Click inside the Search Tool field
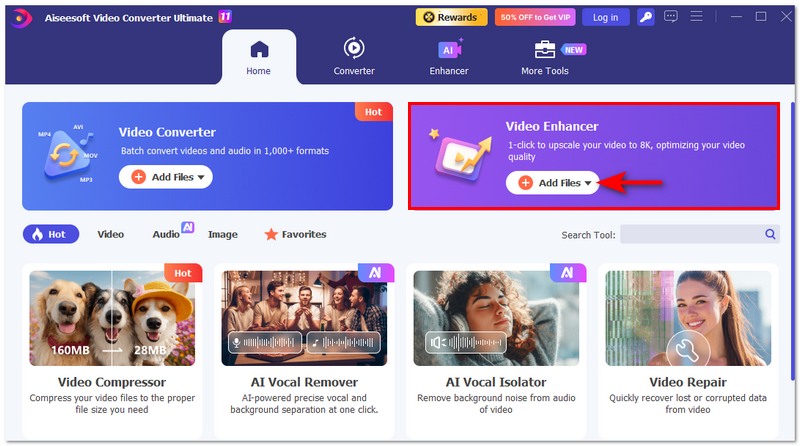The width and height of the screenshot is (800, 446). pyautogui.click(x=692, y=234)
